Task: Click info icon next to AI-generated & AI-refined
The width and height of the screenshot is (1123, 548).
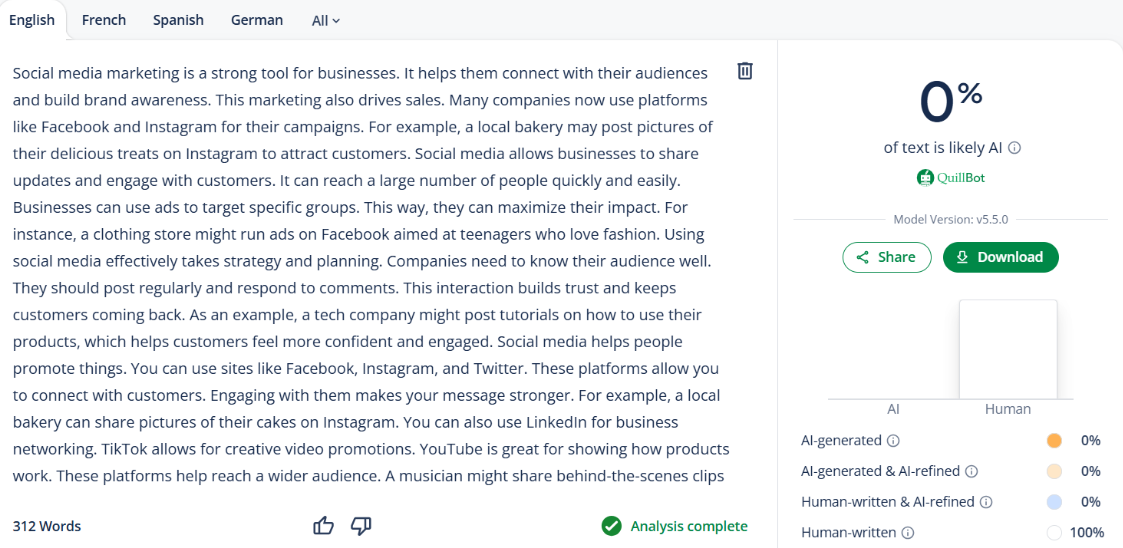Action: [x=971, y=471]
